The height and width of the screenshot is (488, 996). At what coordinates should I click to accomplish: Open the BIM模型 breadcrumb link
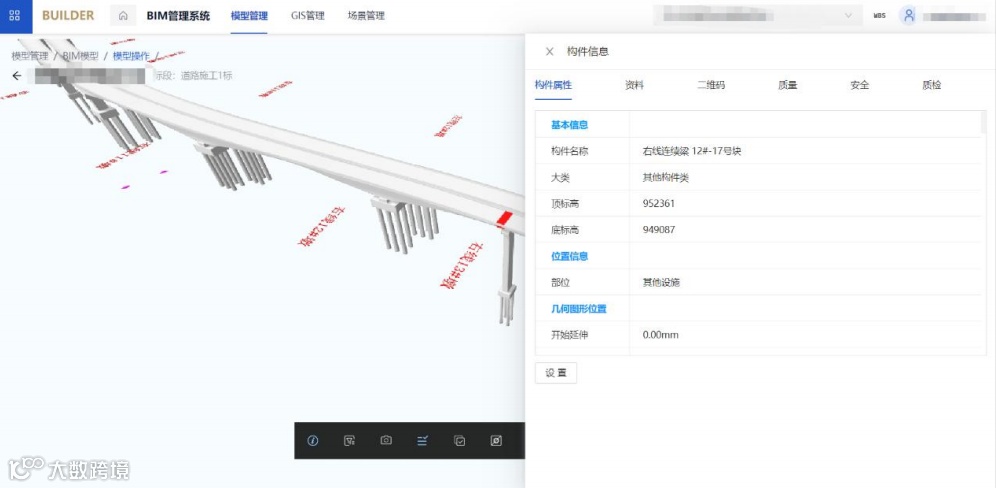[x=80, y=56]
